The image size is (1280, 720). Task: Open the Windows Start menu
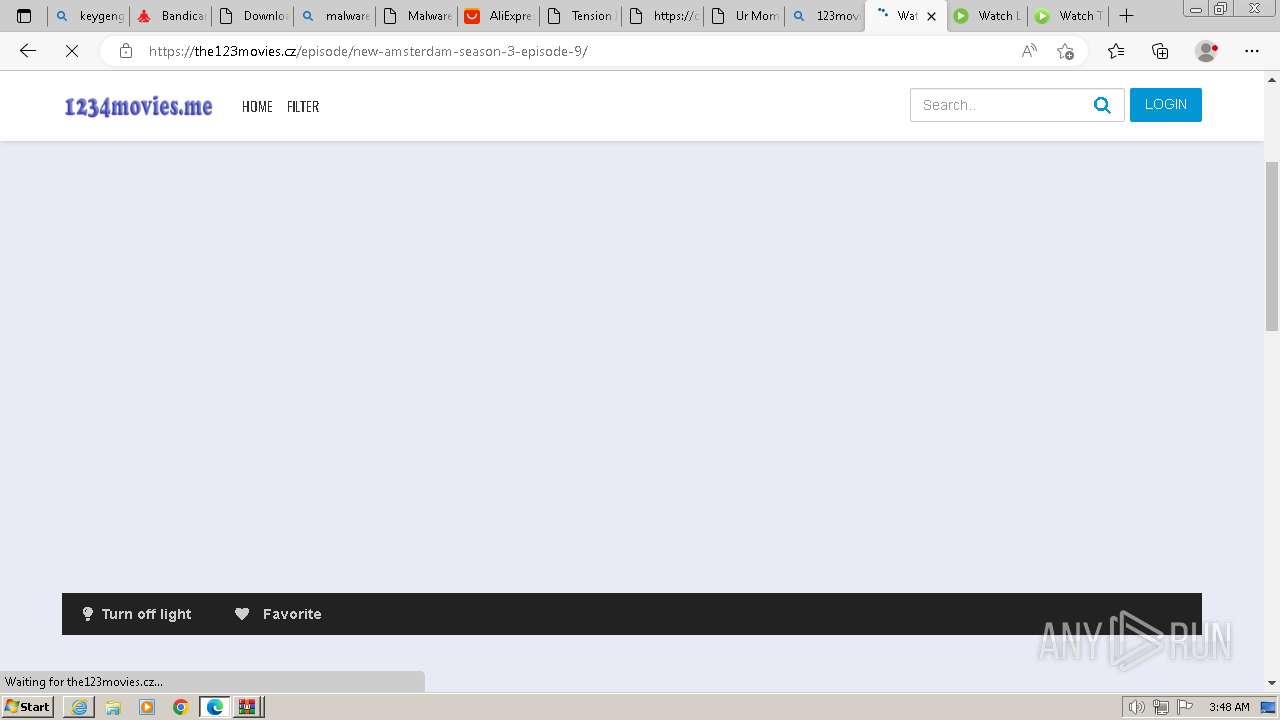[x=28, y=707]
